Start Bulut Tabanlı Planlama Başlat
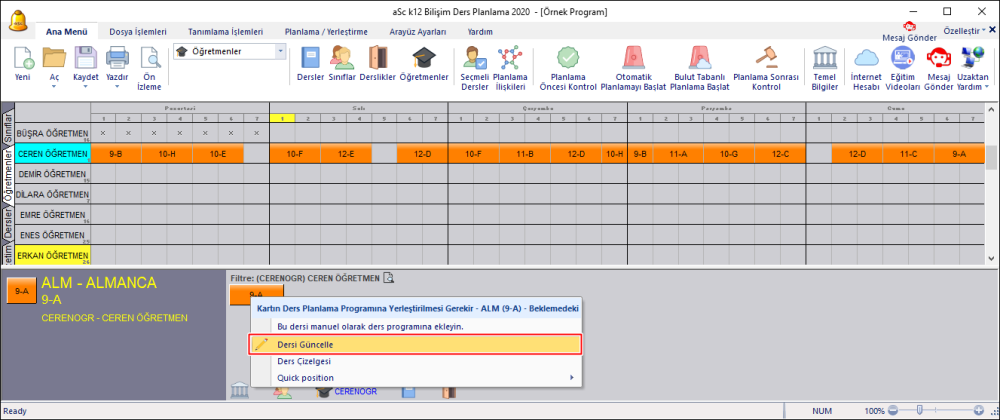The height and width of the screenshot is (420, 1000). pyautogui.click(x=700, y=58)
